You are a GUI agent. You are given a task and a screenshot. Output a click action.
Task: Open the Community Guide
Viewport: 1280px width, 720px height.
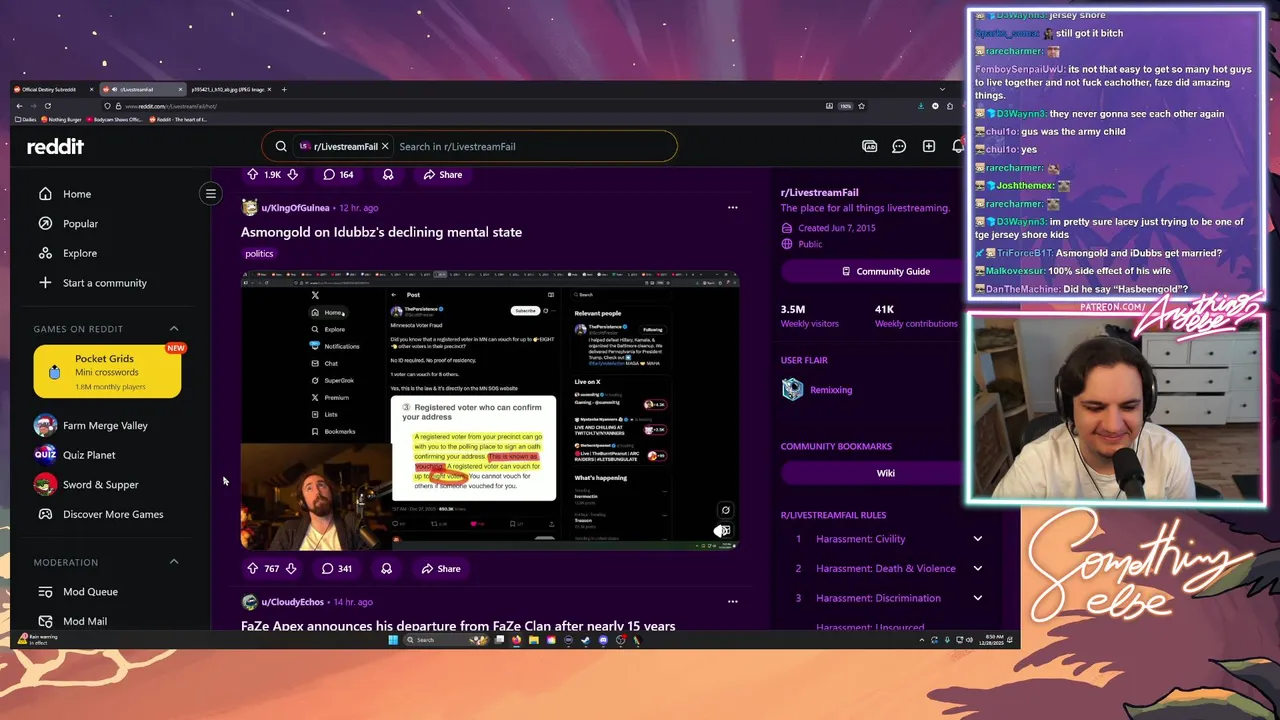coord(886,271)
